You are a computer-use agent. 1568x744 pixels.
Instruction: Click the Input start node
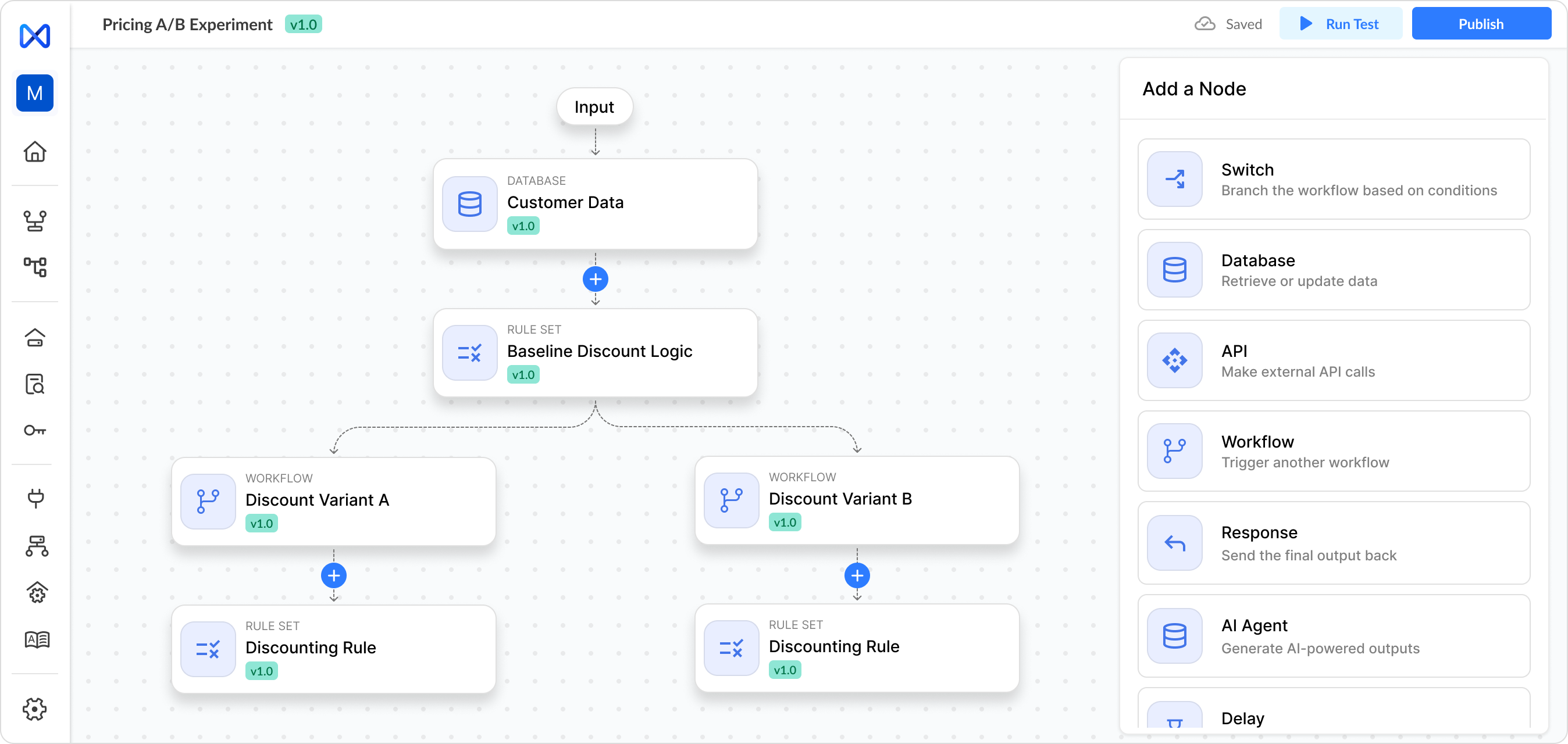pos(594,107)
